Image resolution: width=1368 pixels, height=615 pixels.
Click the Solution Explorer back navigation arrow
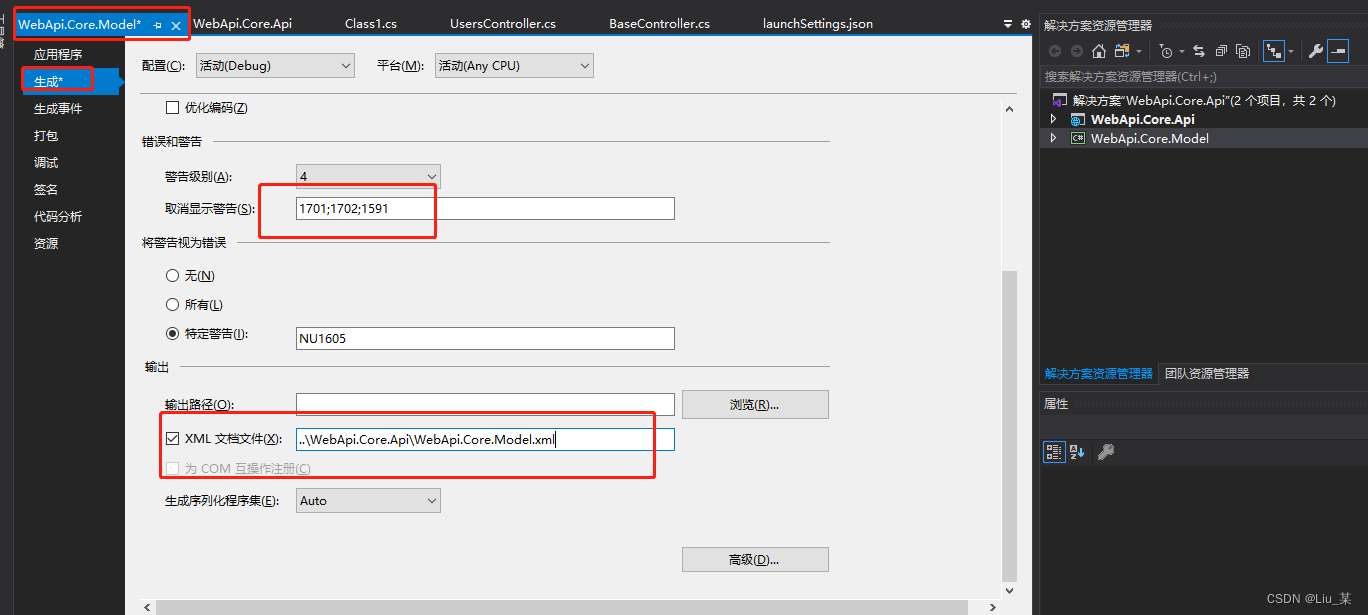(x=1056, y=50)
